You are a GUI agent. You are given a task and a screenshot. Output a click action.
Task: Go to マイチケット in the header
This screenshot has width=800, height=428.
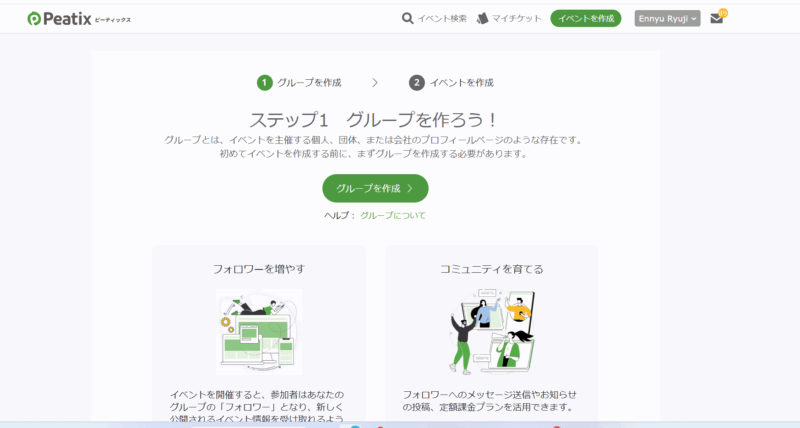point(517,18)
